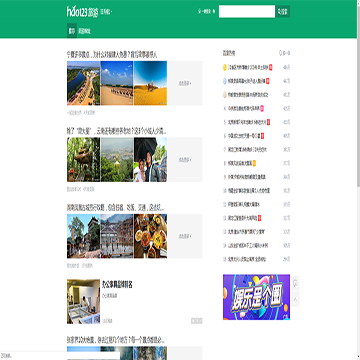Click the silver rank 2 badge icon
Image resolution: width=360 pixels, height=360 pixels.
tap(225, 81)
